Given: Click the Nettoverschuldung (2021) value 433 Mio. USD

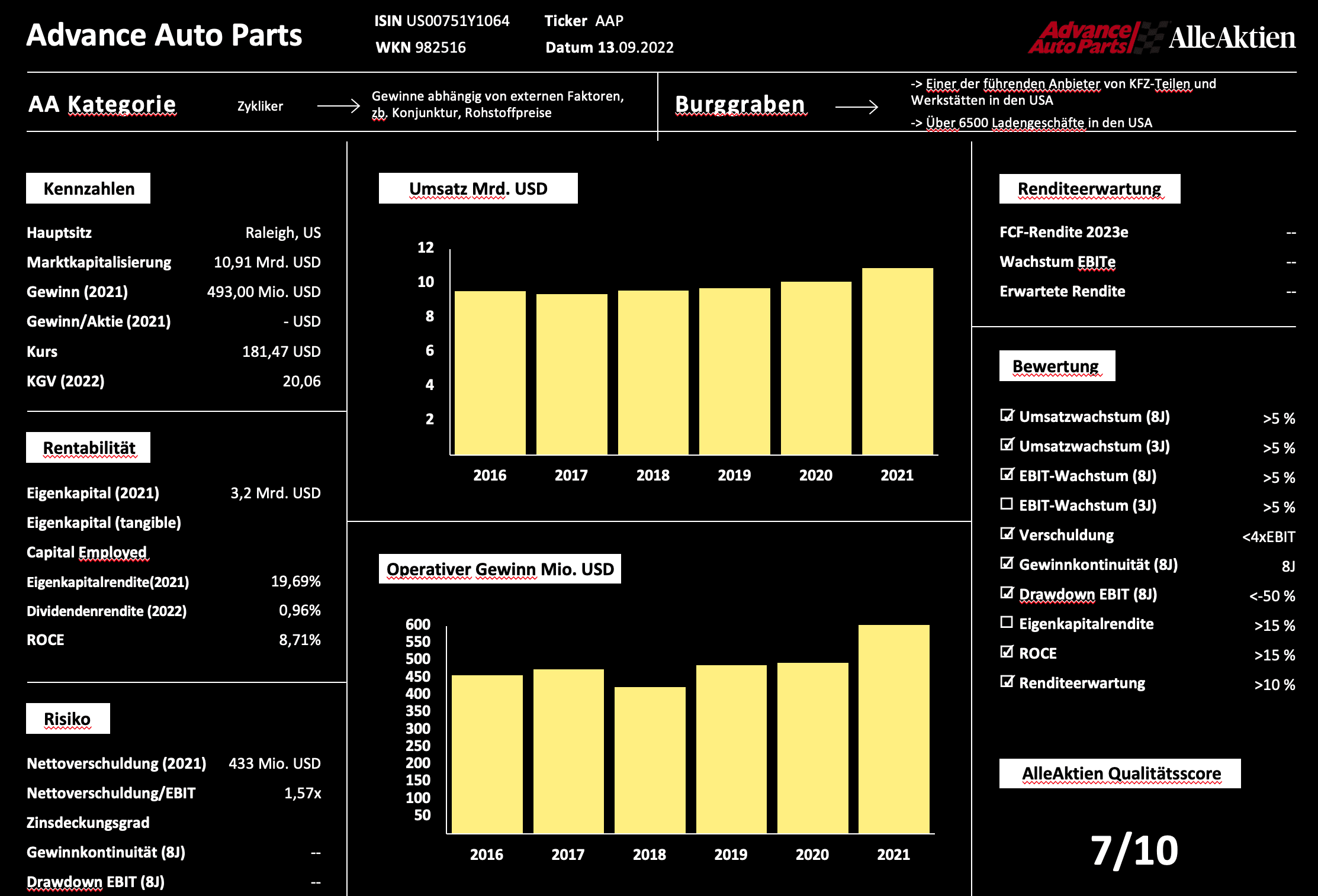Looking at the screenshot, I should pos(275,763).
